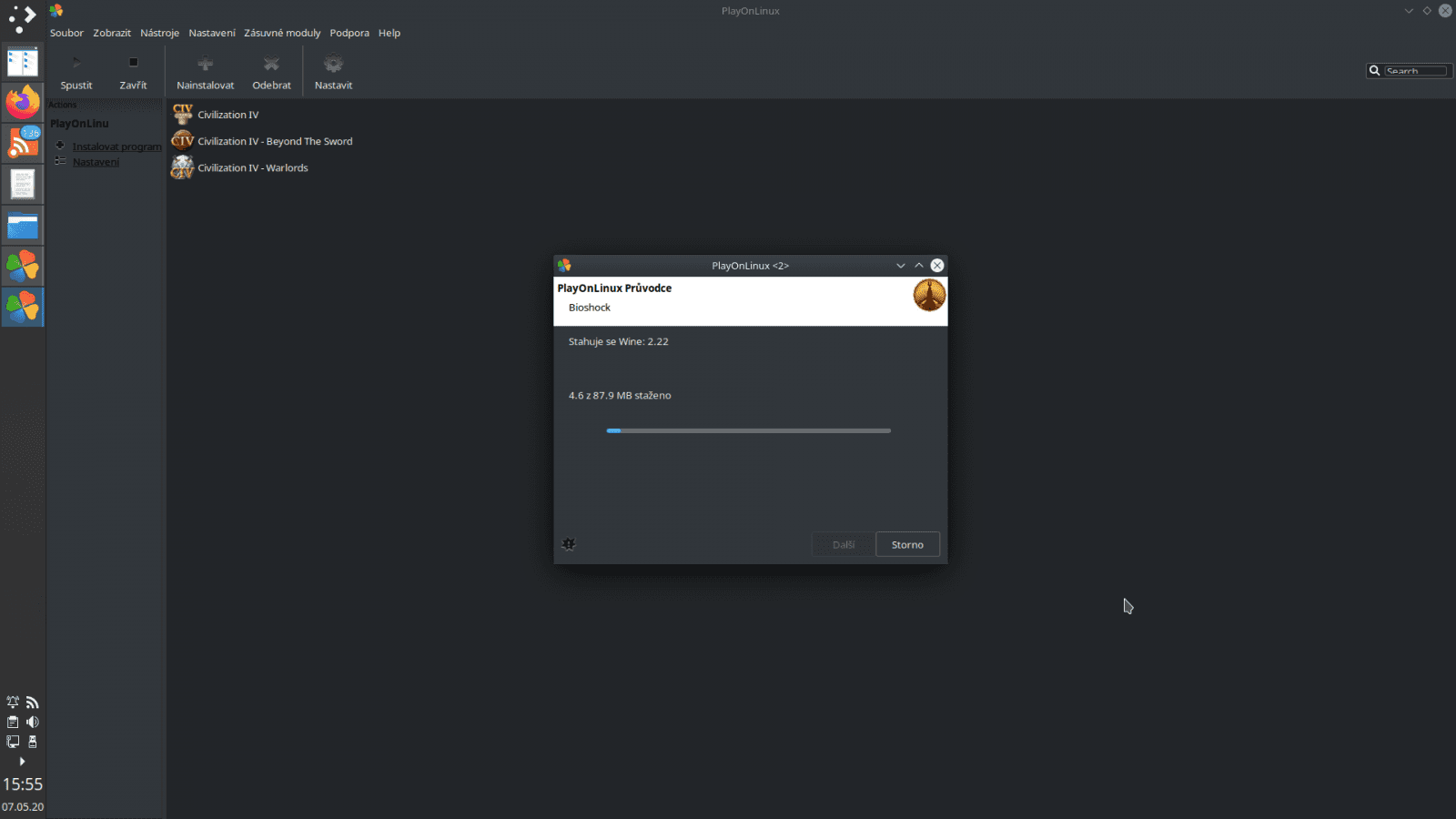Open the Nástroje menu

pos(159,33)
